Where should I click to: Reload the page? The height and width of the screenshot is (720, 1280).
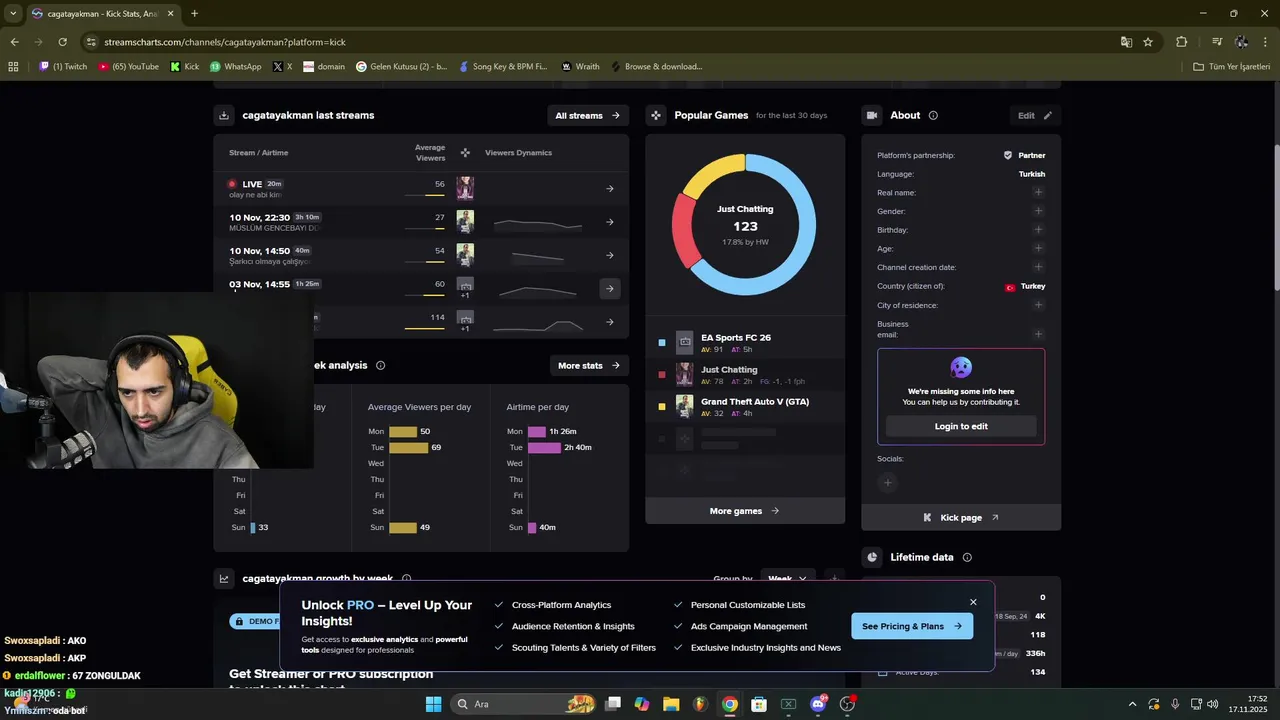click(62, 42)
